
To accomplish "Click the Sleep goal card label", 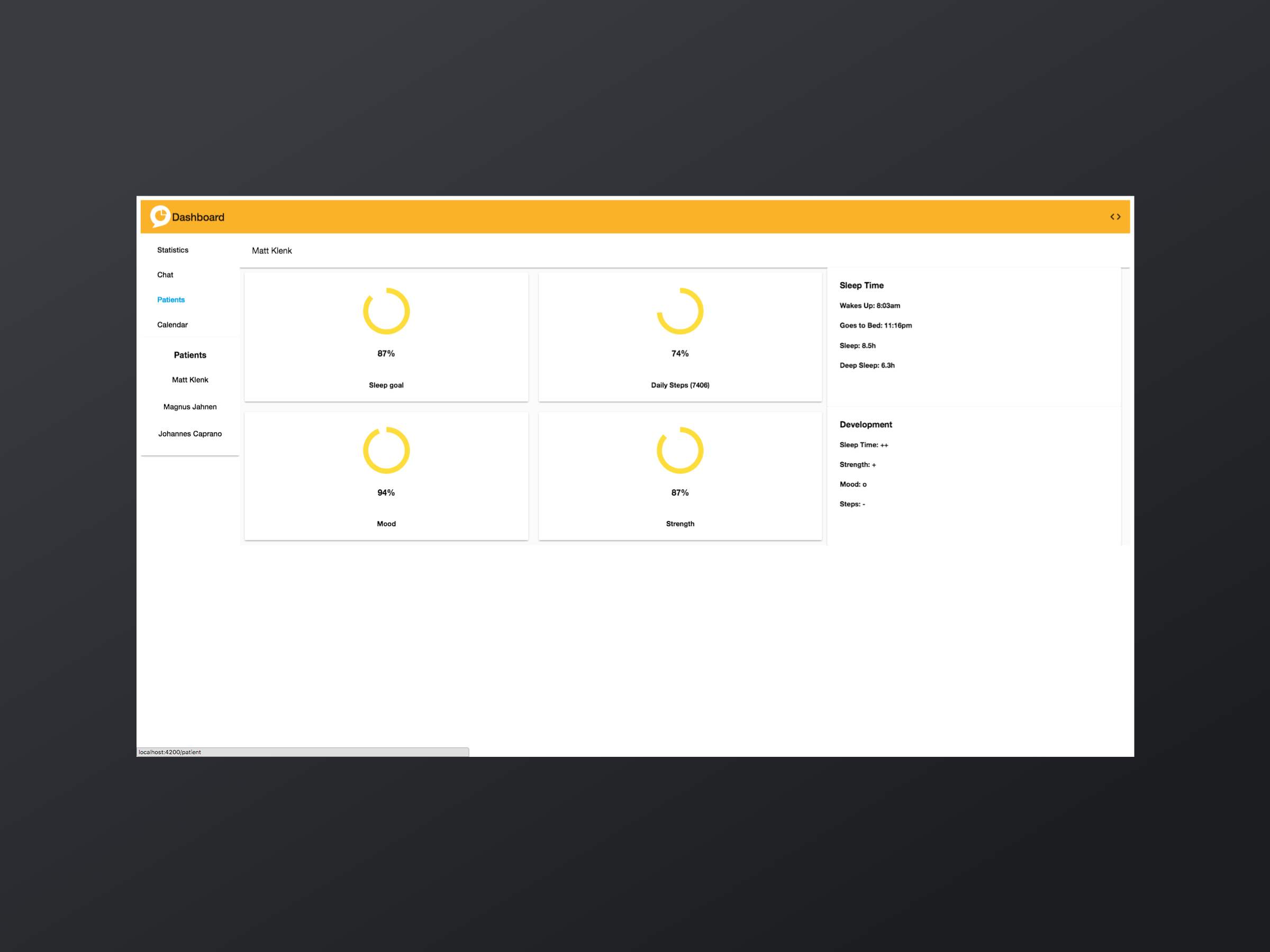I will pos(386,385).
